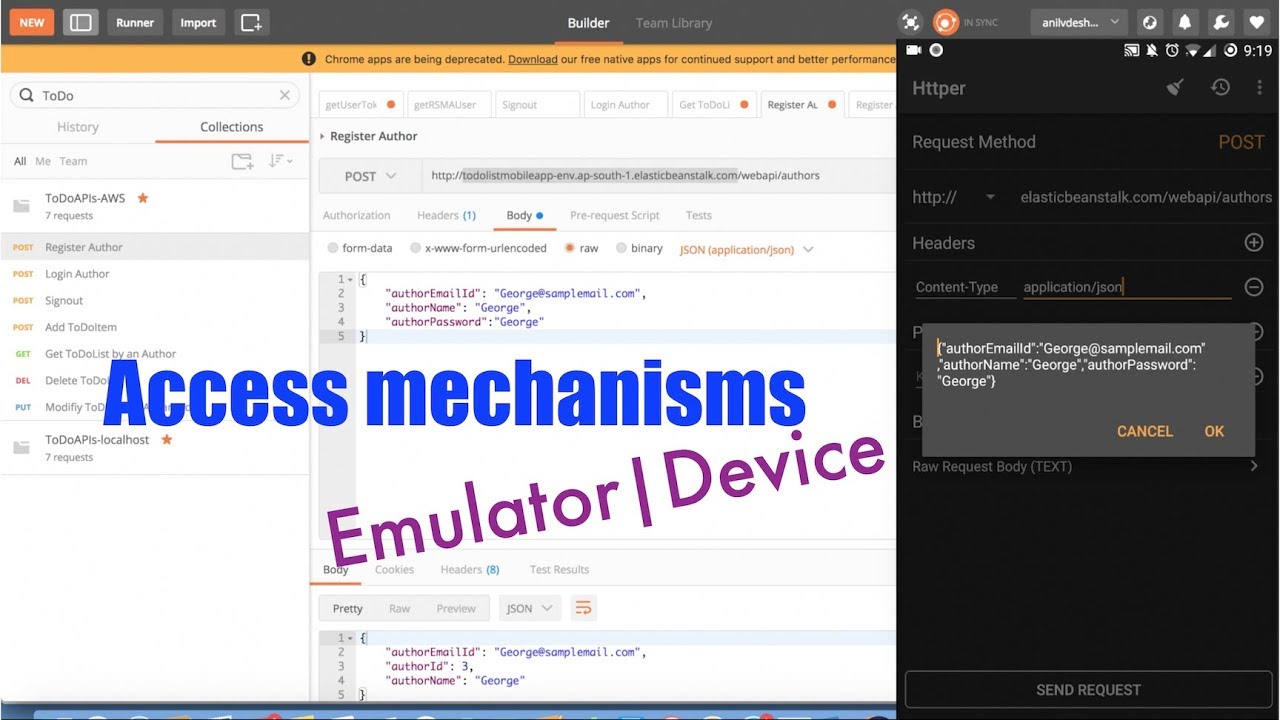Open the Team Library tab
The height and width of the screenshot is (720, 1280).
click(x=674, y=23)
